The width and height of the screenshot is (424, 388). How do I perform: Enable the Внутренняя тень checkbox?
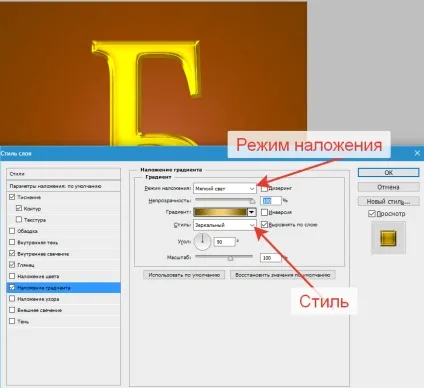pyautogui.click(x=12, y=242)
